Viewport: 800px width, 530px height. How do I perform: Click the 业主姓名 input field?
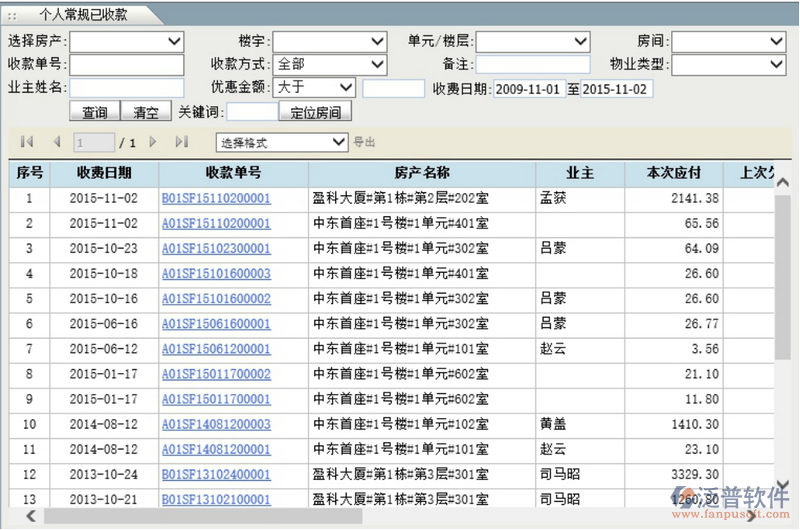126,88
